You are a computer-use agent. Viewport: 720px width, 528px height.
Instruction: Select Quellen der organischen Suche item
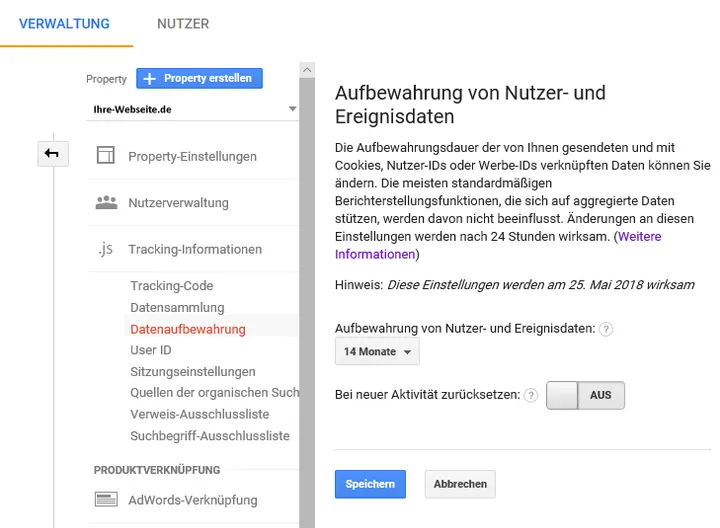[214, 393]
